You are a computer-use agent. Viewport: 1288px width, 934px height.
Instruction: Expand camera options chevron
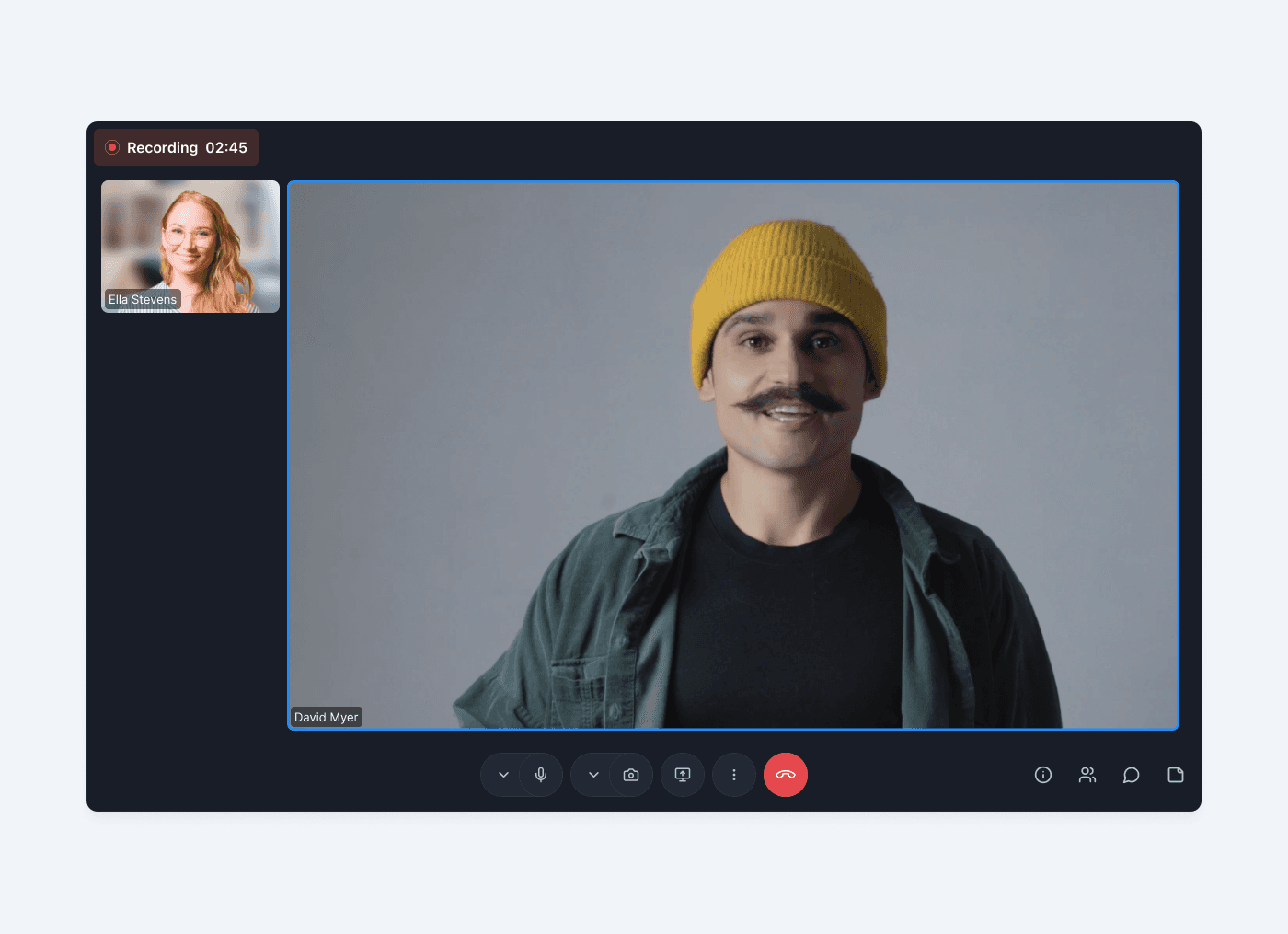(593, 775)
